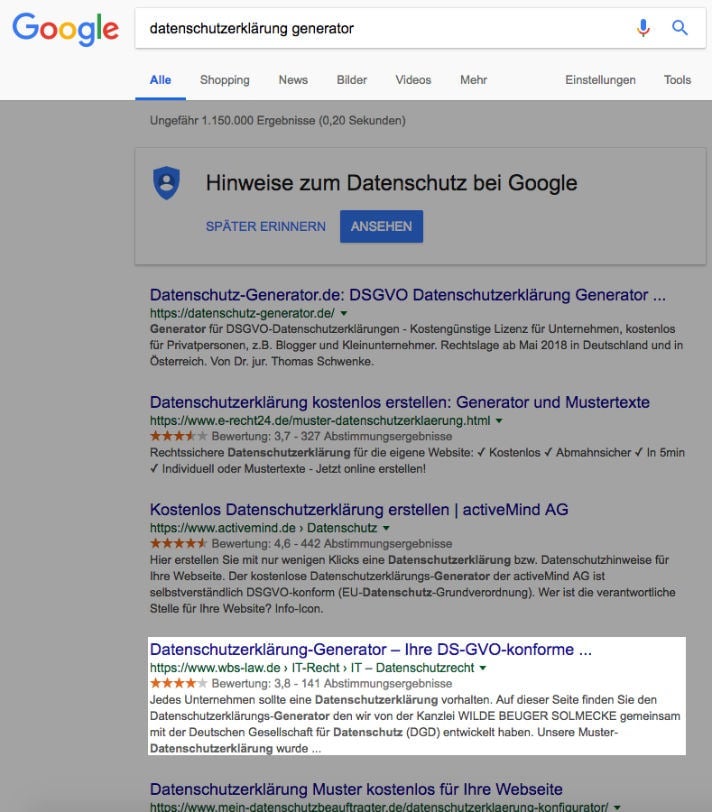Open the Videos results tab
This screenshot has width=712, height=812.
(x=413, y=80)
